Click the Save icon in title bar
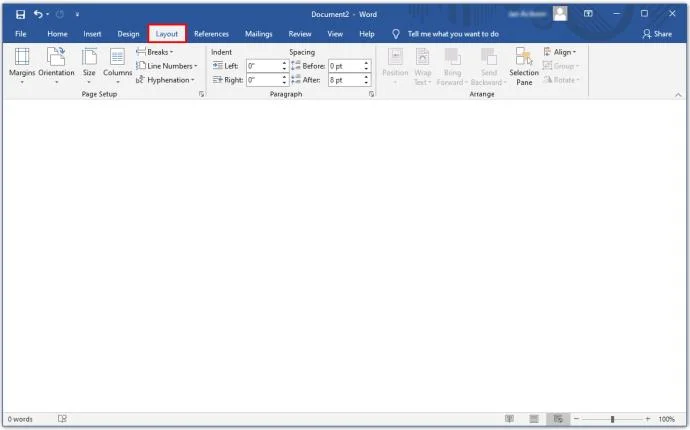Image resolution: width=690 pixels, height=430 pixels. [20, 15]
